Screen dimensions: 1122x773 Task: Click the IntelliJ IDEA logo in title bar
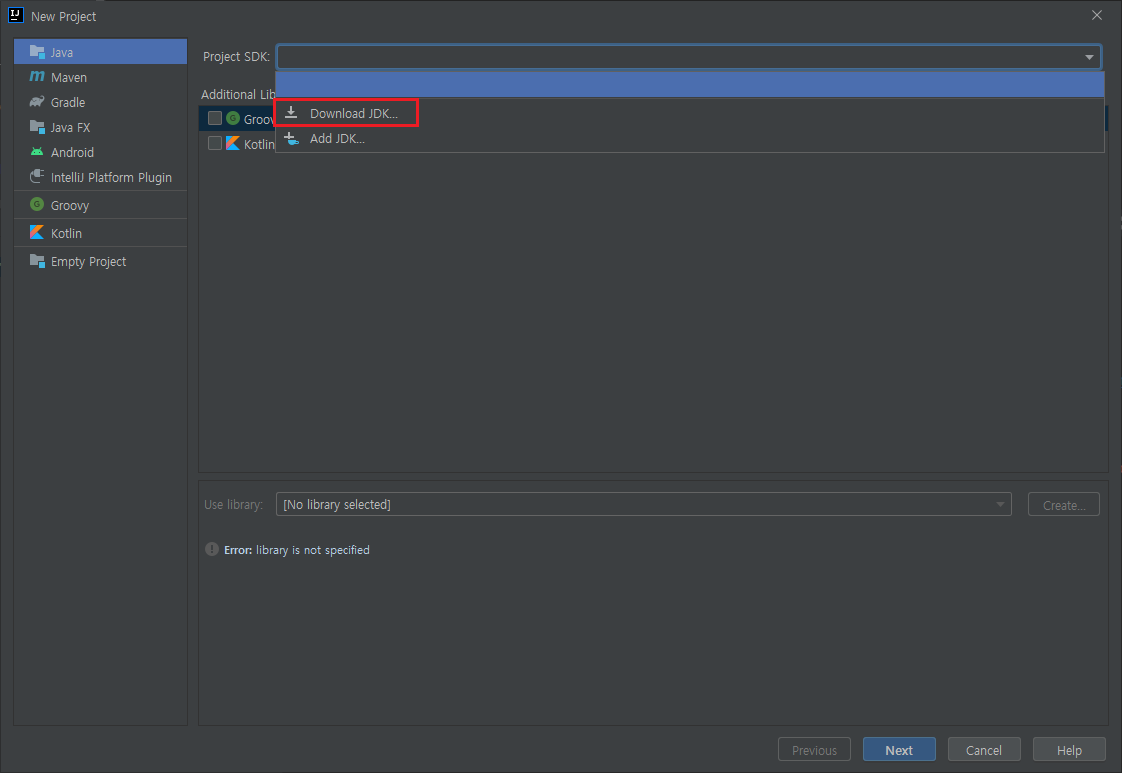click(15, 15)
